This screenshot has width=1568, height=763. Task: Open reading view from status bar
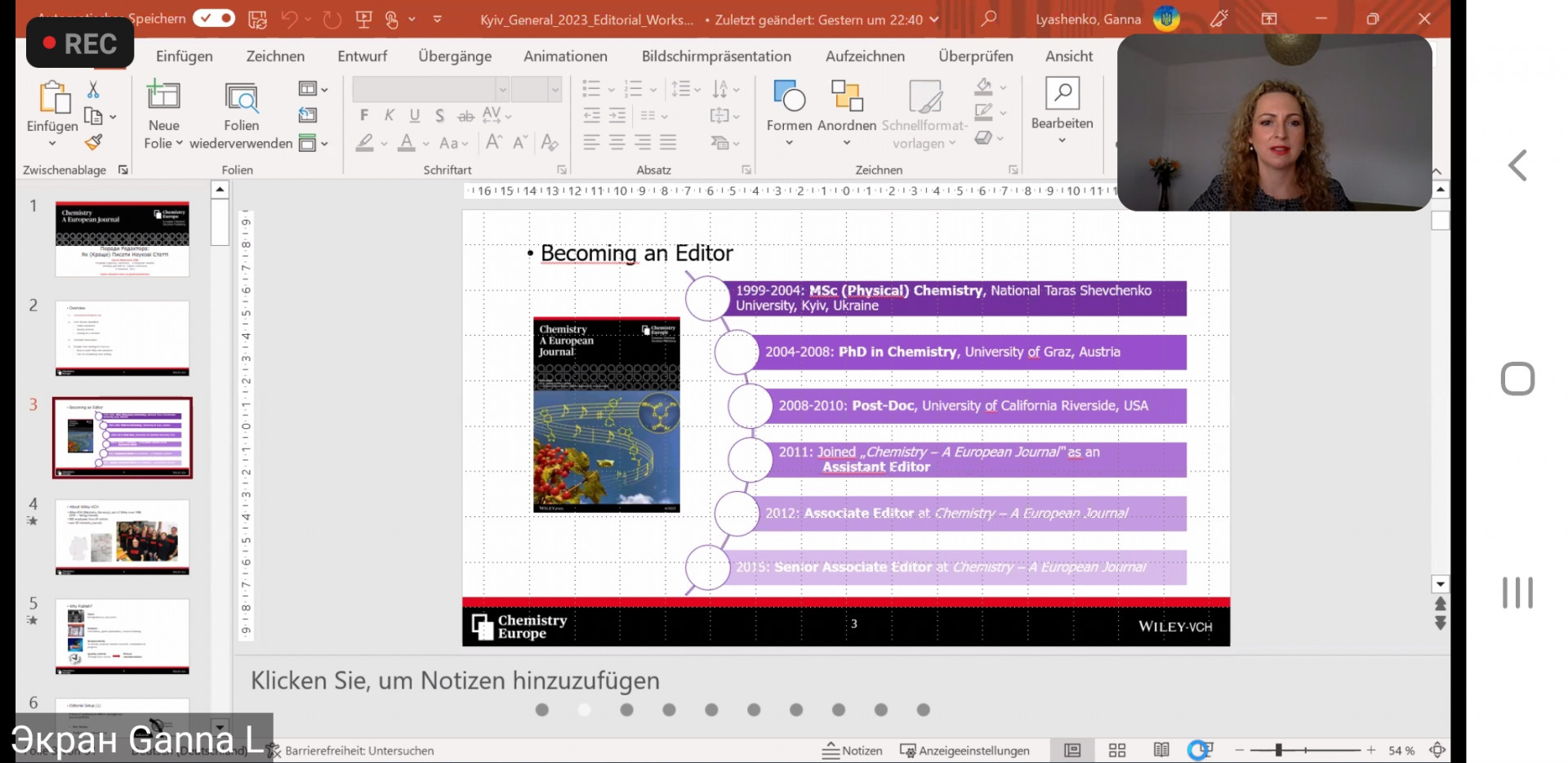tap(1160, 750)
